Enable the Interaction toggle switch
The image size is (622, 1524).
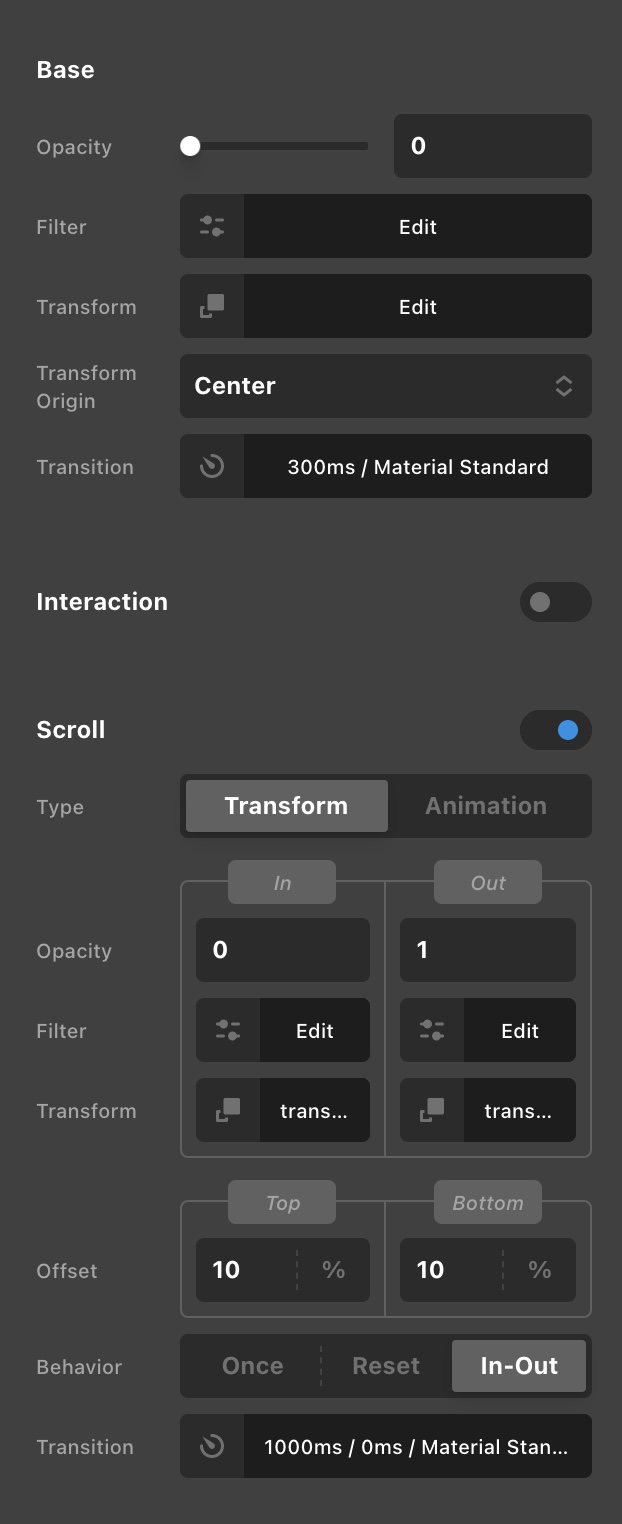tap(555, 602)
